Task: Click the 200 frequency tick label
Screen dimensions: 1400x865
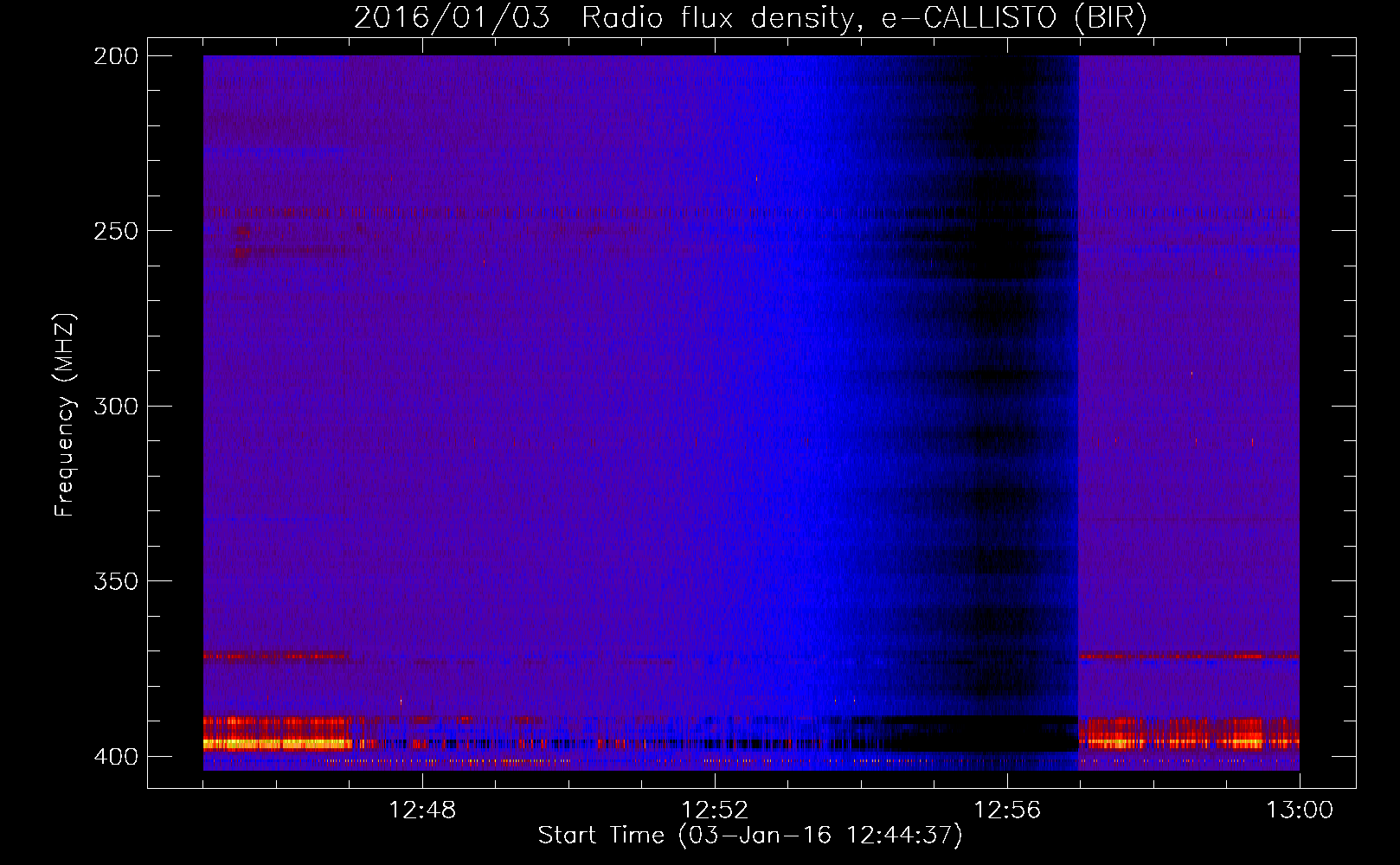Action: tap(116, 56)
